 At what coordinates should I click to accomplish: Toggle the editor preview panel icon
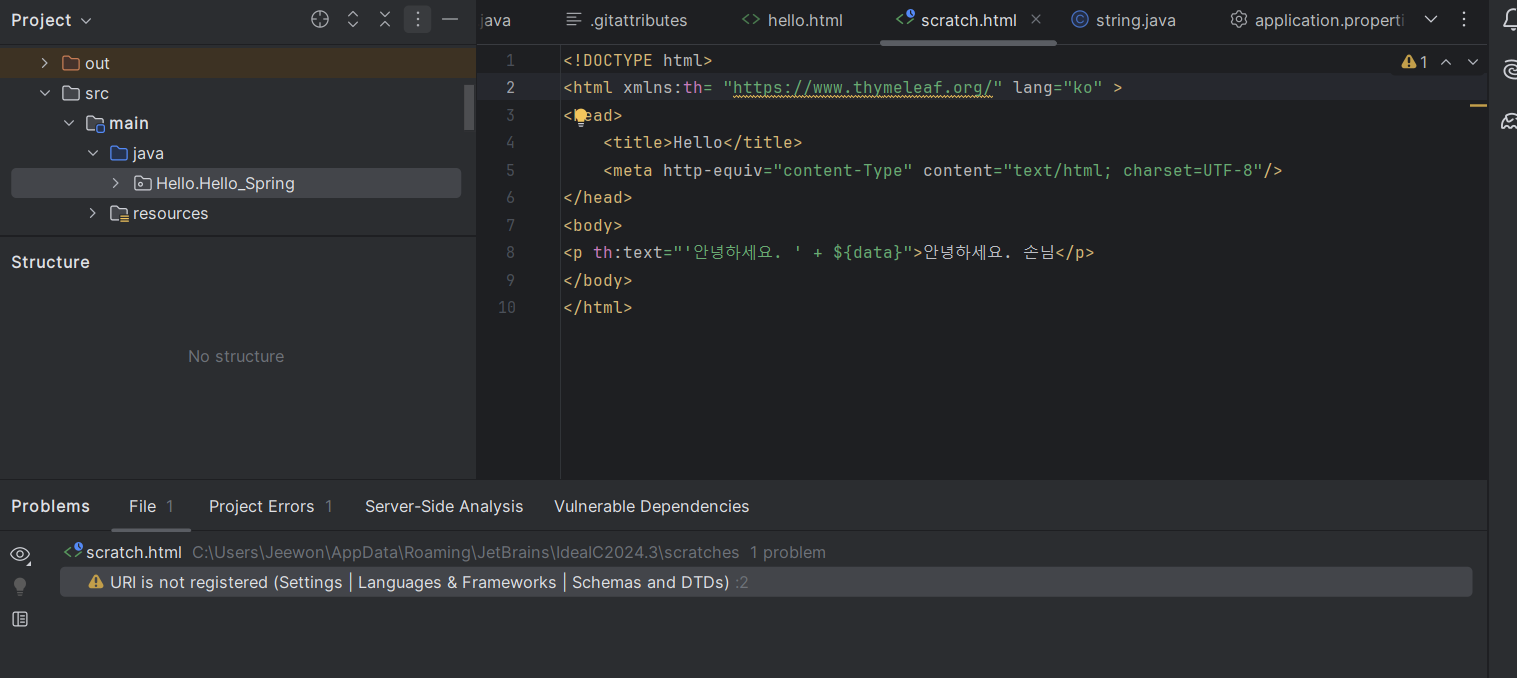(20, 619)
